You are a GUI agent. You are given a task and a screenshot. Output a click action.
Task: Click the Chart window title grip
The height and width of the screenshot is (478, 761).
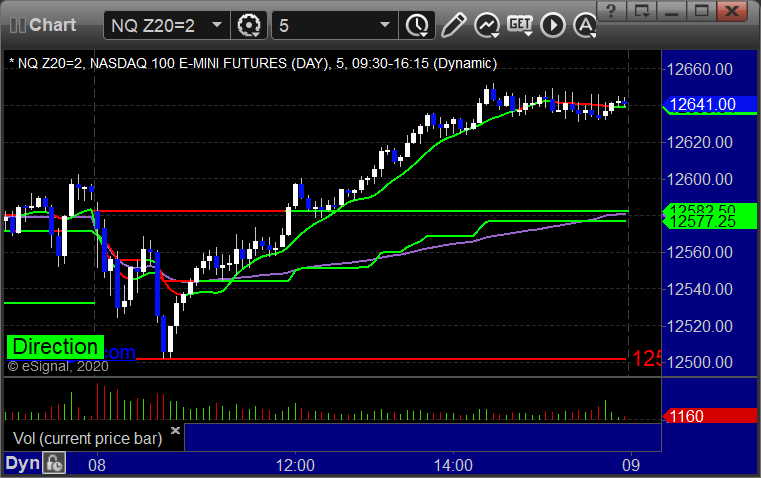pos(17,25)
